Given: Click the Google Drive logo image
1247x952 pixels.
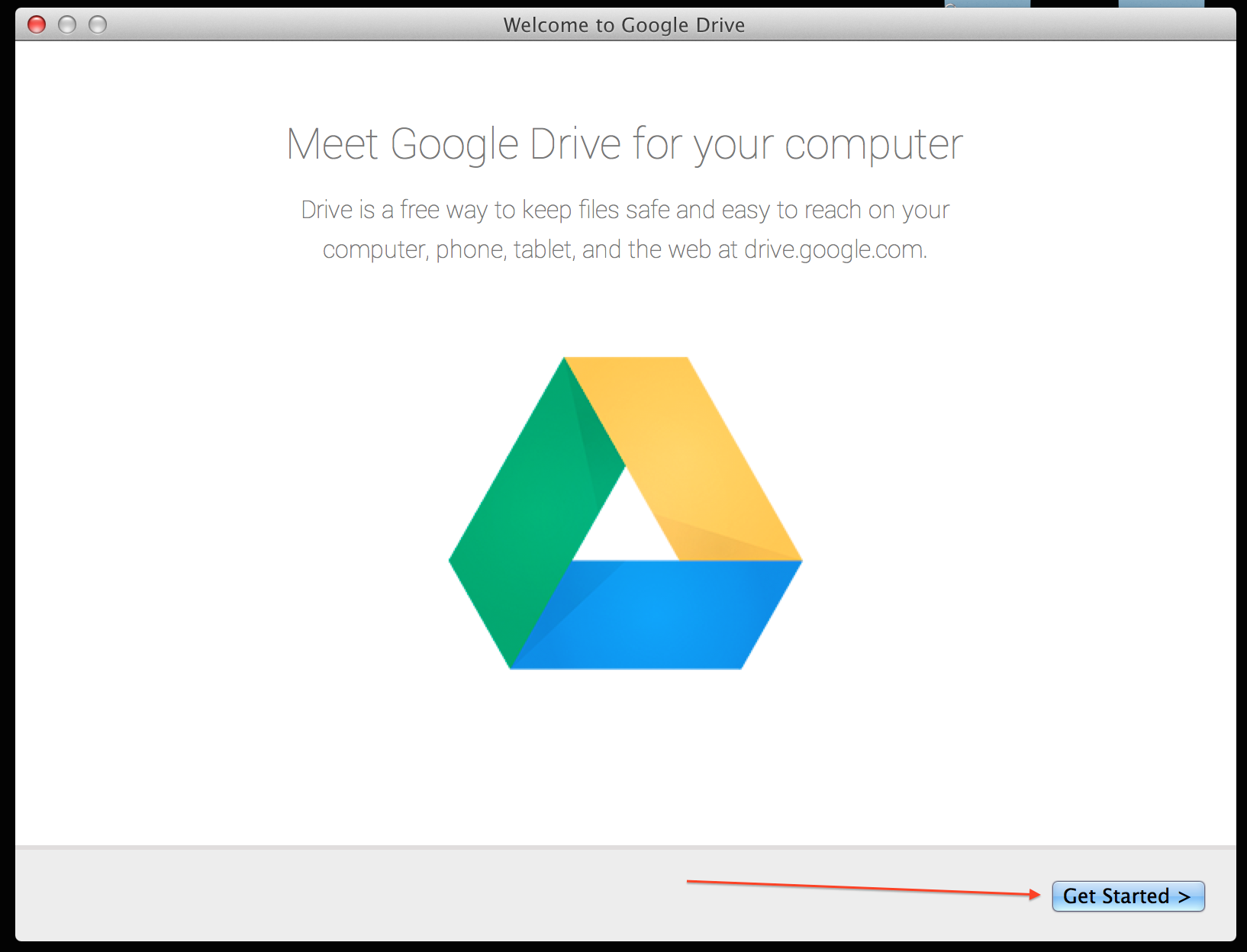Looking at the screenshot, I should (x=625, y=513).
